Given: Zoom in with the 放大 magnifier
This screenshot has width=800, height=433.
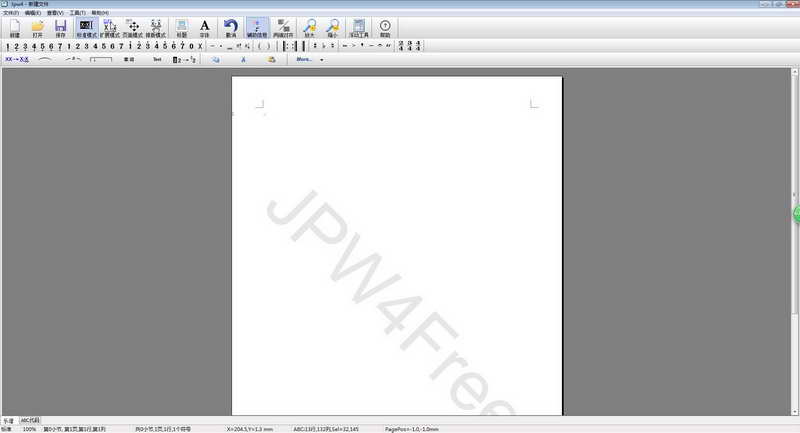Looking at the screenshot, I should 310,28.
